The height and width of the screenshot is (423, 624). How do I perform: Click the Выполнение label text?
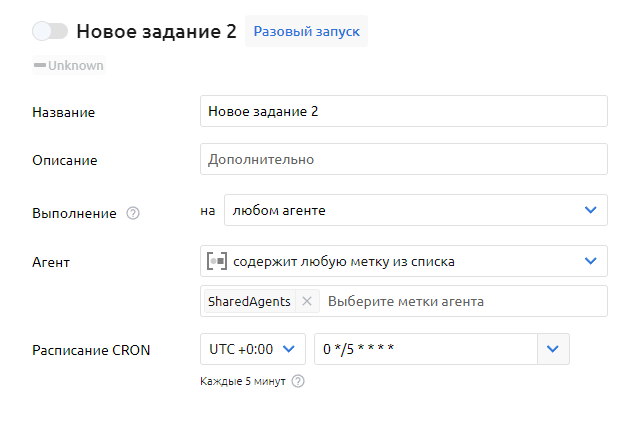point(75,213)
